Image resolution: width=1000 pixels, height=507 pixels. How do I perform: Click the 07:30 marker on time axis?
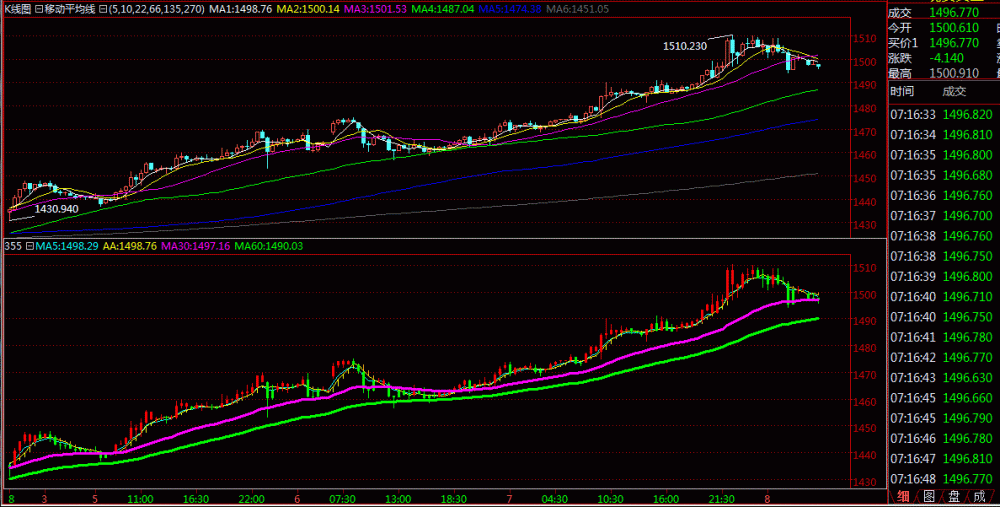click(342, 498)
